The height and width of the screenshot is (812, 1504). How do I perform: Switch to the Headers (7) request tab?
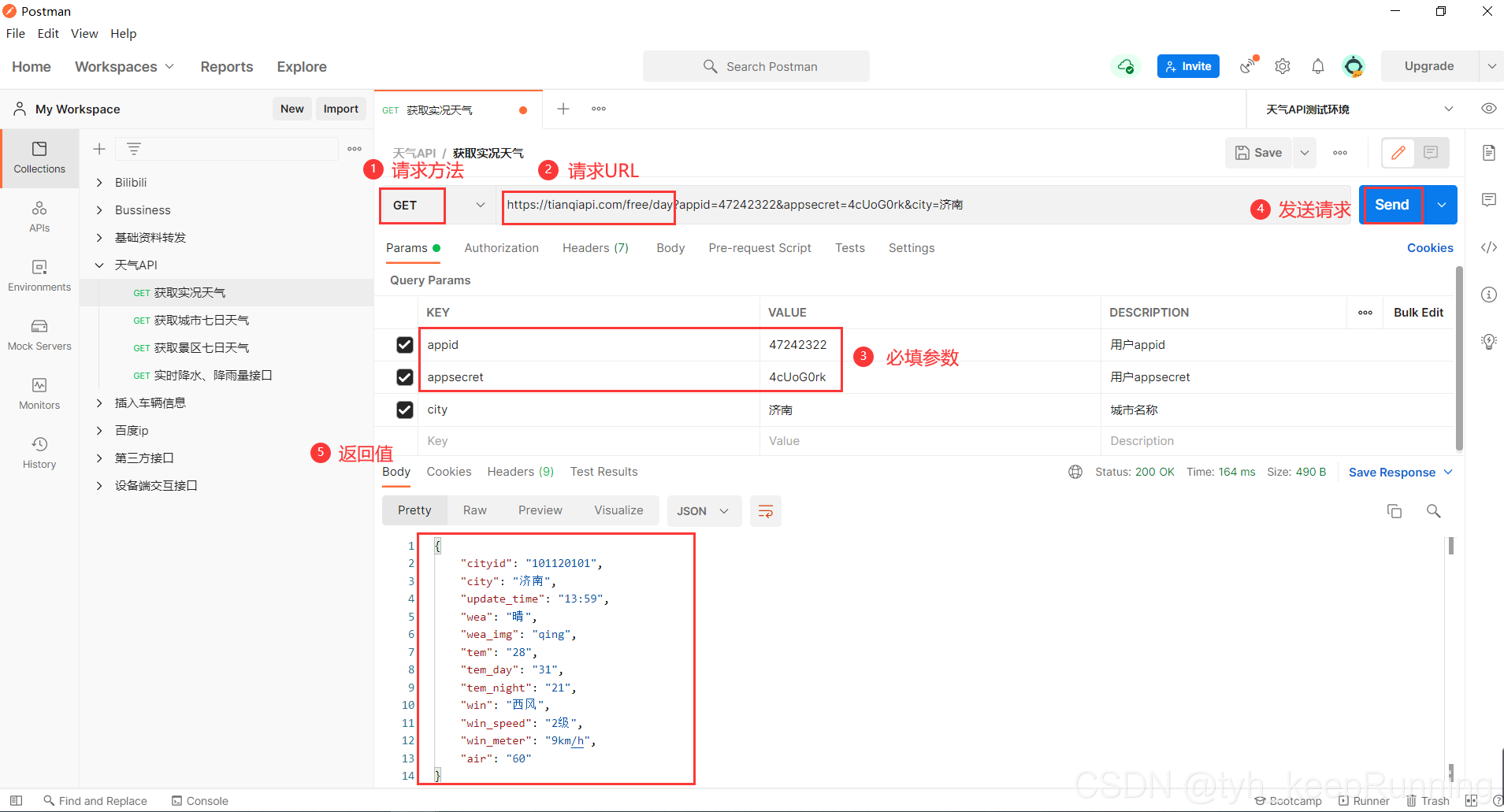(596, 248)
